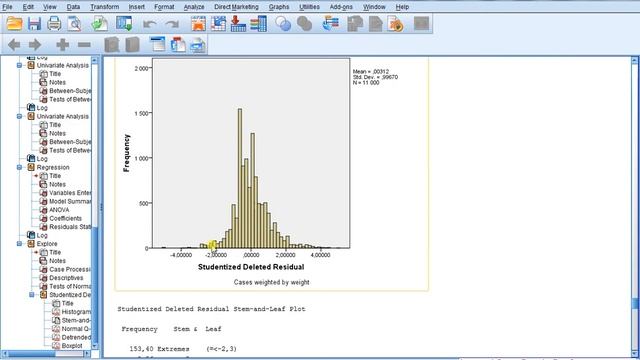This screenshot has height=360, width=640.
Task: Open the File menu
Action: (x=7, y=7)
